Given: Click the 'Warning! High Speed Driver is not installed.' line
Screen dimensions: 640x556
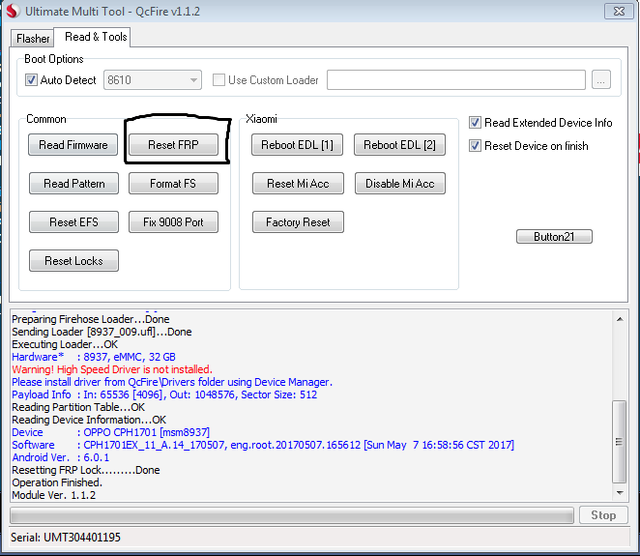Looking at the screenshot, I should click(112, 369).
